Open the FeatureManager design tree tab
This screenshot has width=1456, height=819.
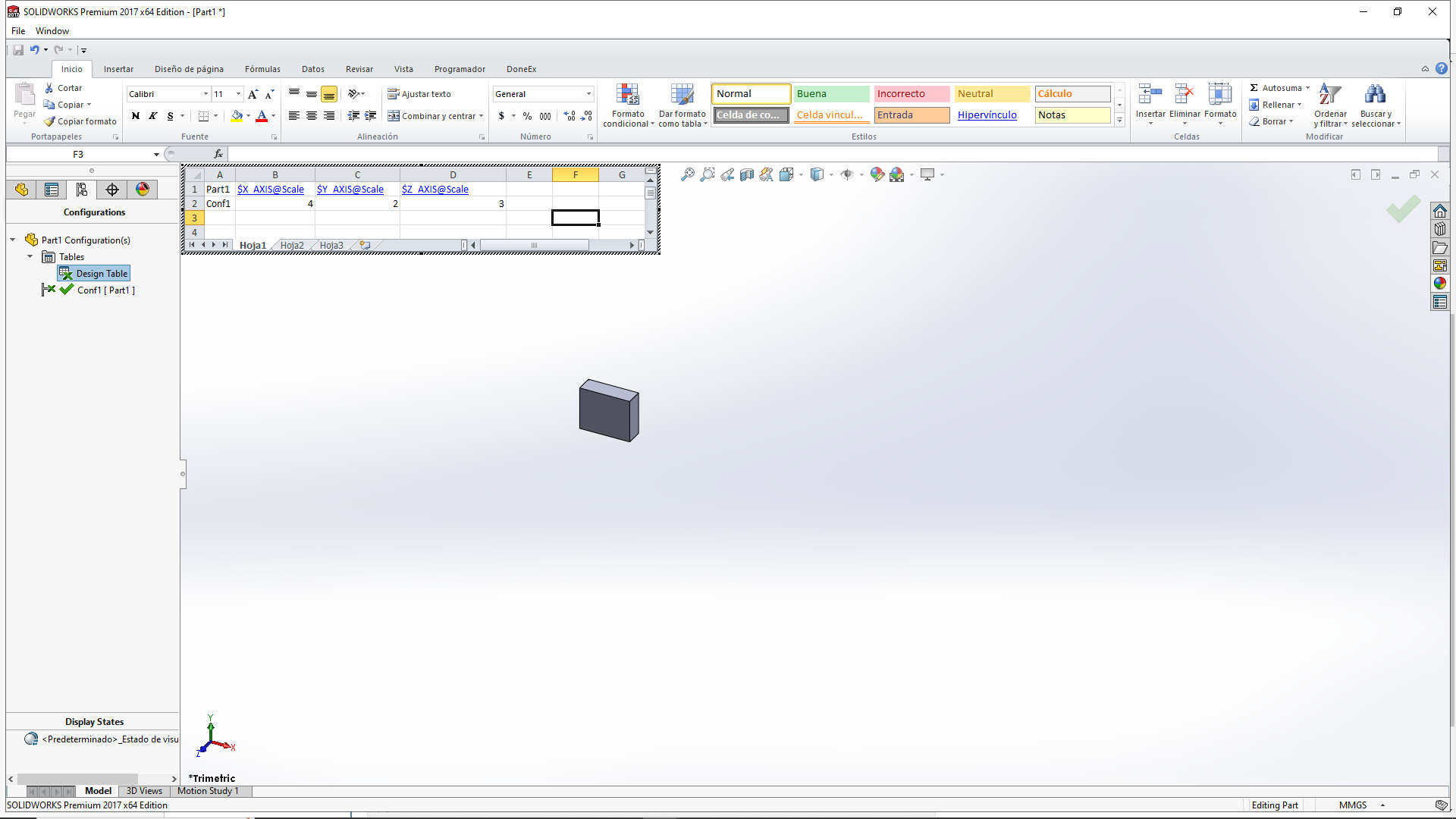click(21, 190)
